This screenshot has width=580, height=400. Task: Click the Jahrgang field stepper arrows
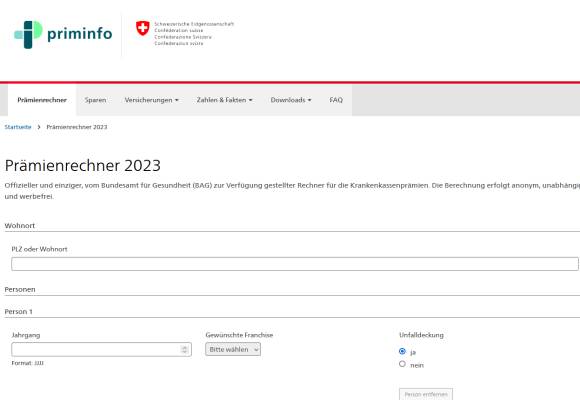[185, 349]
